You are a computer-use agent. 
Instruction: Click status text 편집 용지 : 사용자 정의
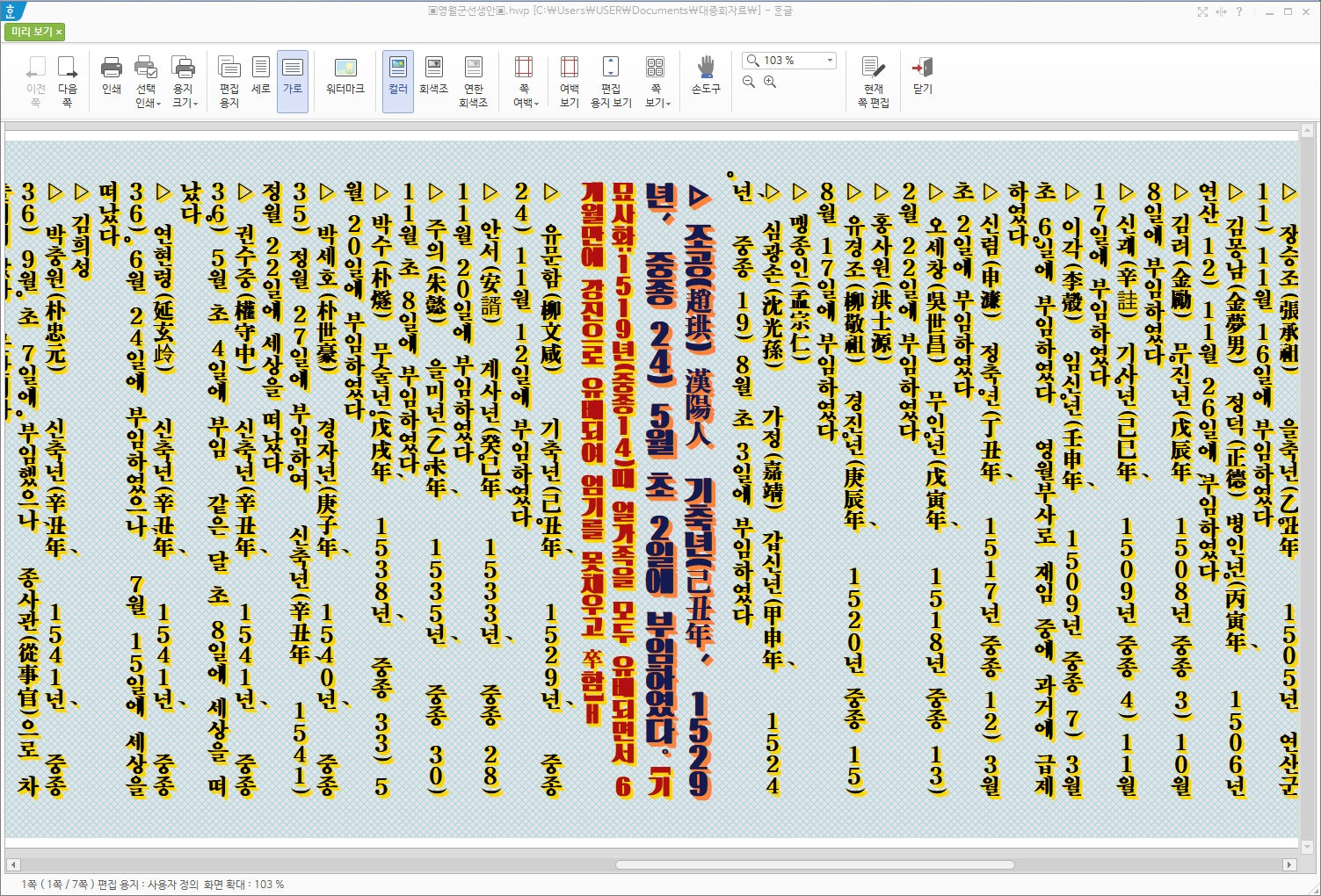coord(147,884)
